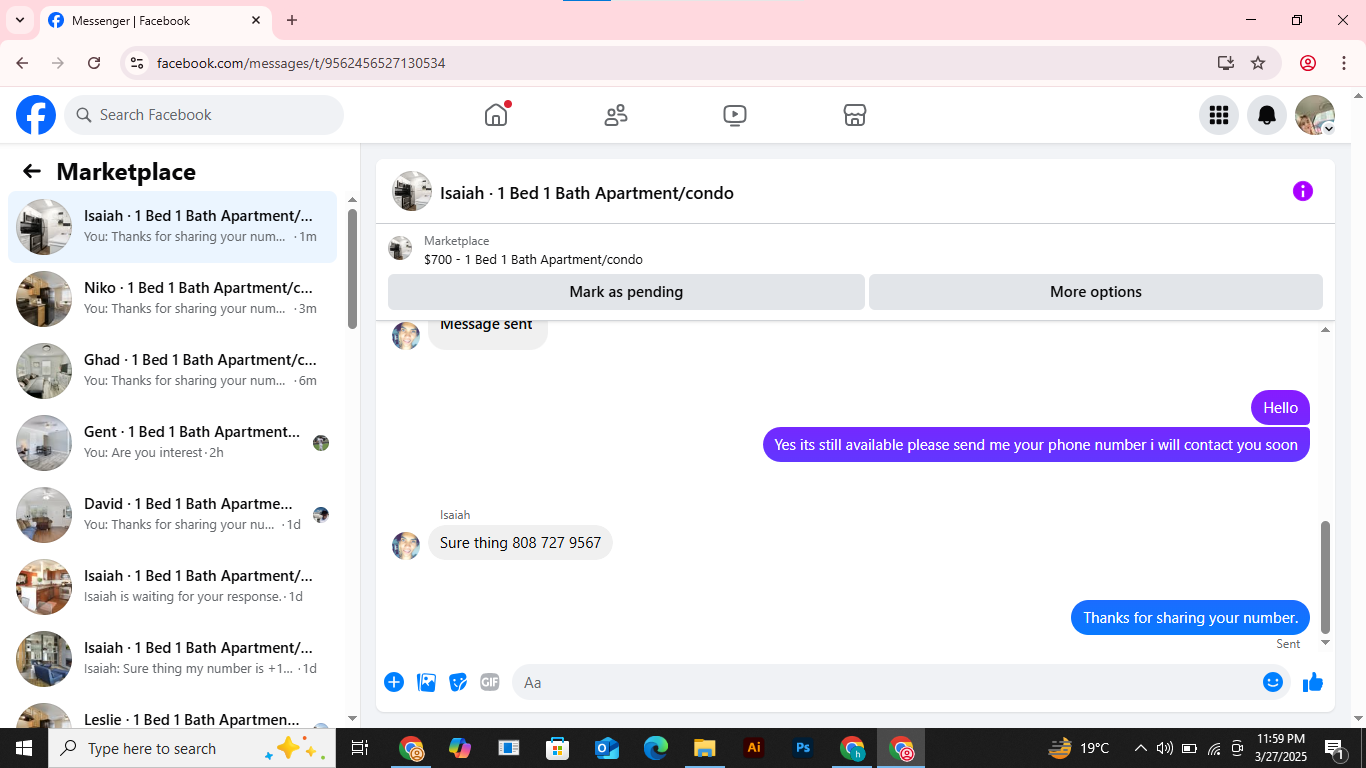The height and width of the screenshot is (768, 1366).
Task: Click the Facebook logo icon
Action: pos(36,115)
